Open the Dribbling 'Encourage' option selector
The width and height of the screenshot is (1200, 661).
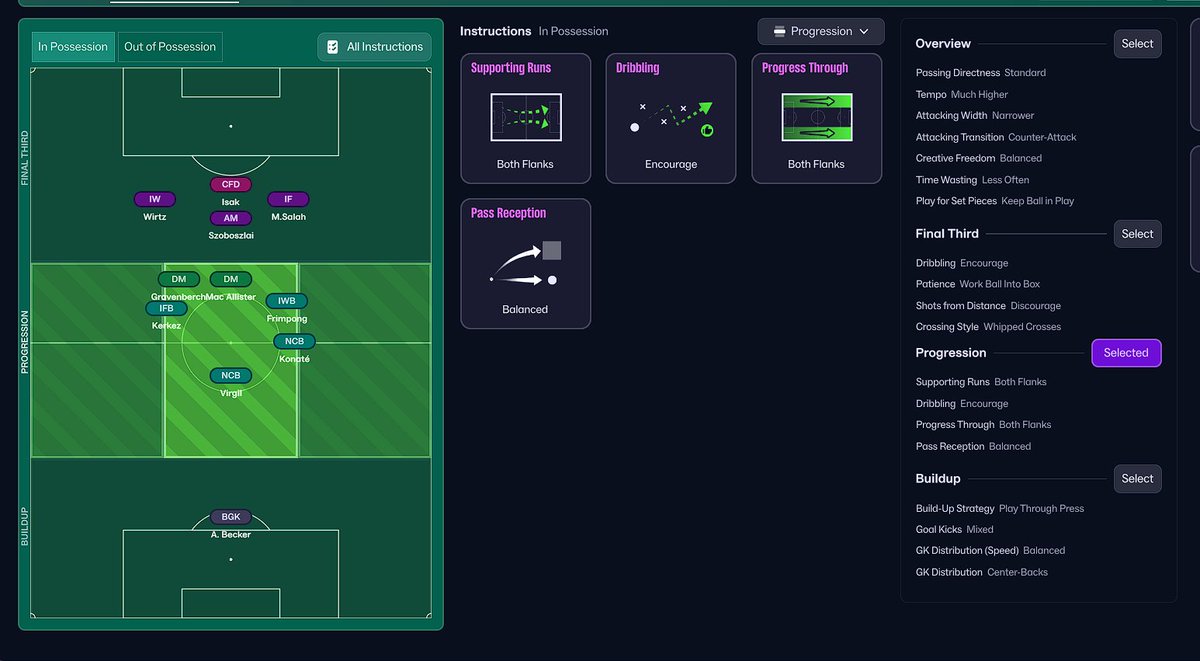coord(670,163)
